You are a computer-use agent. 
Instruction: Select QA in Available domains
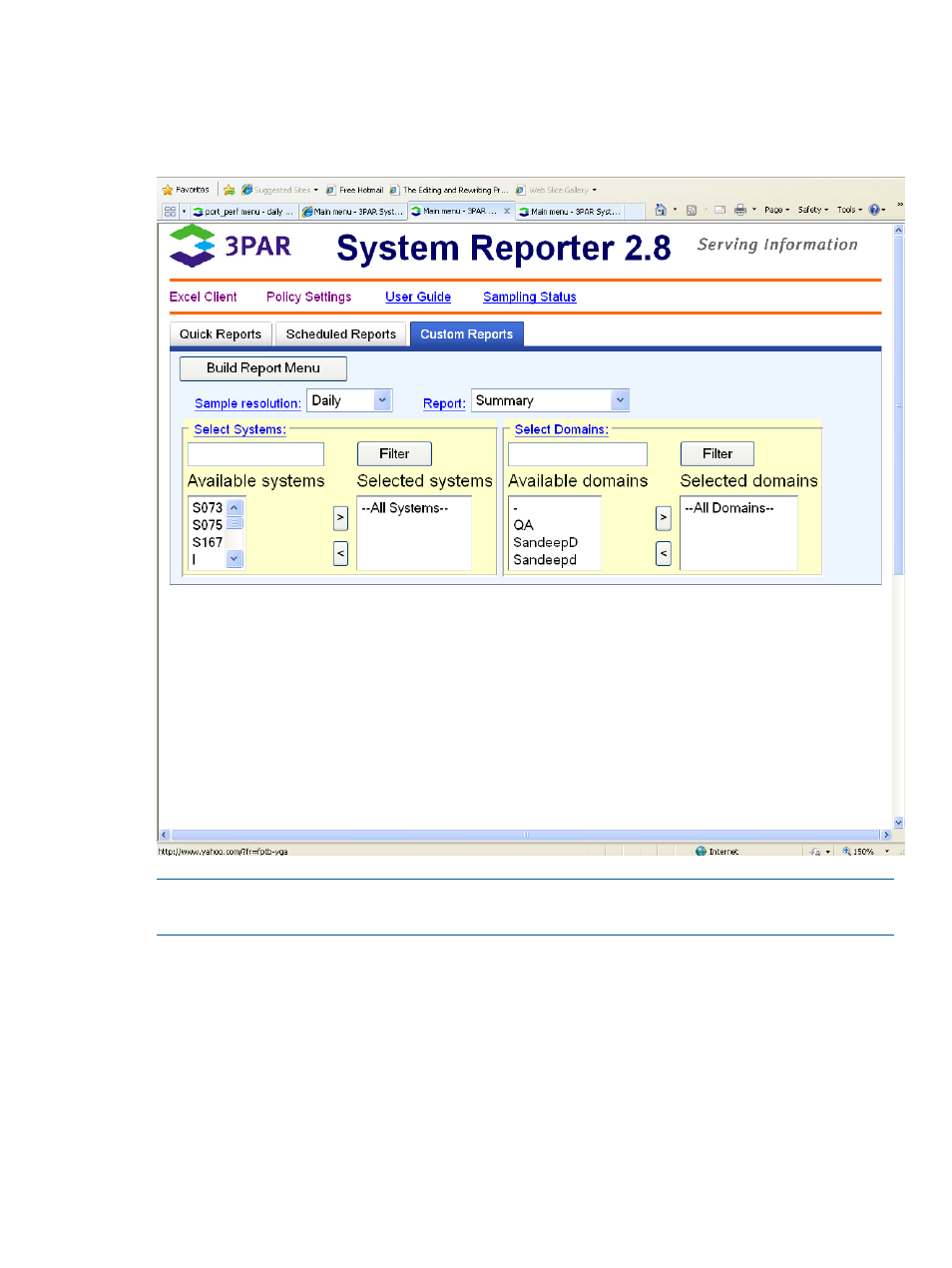[x=524, y=525]
